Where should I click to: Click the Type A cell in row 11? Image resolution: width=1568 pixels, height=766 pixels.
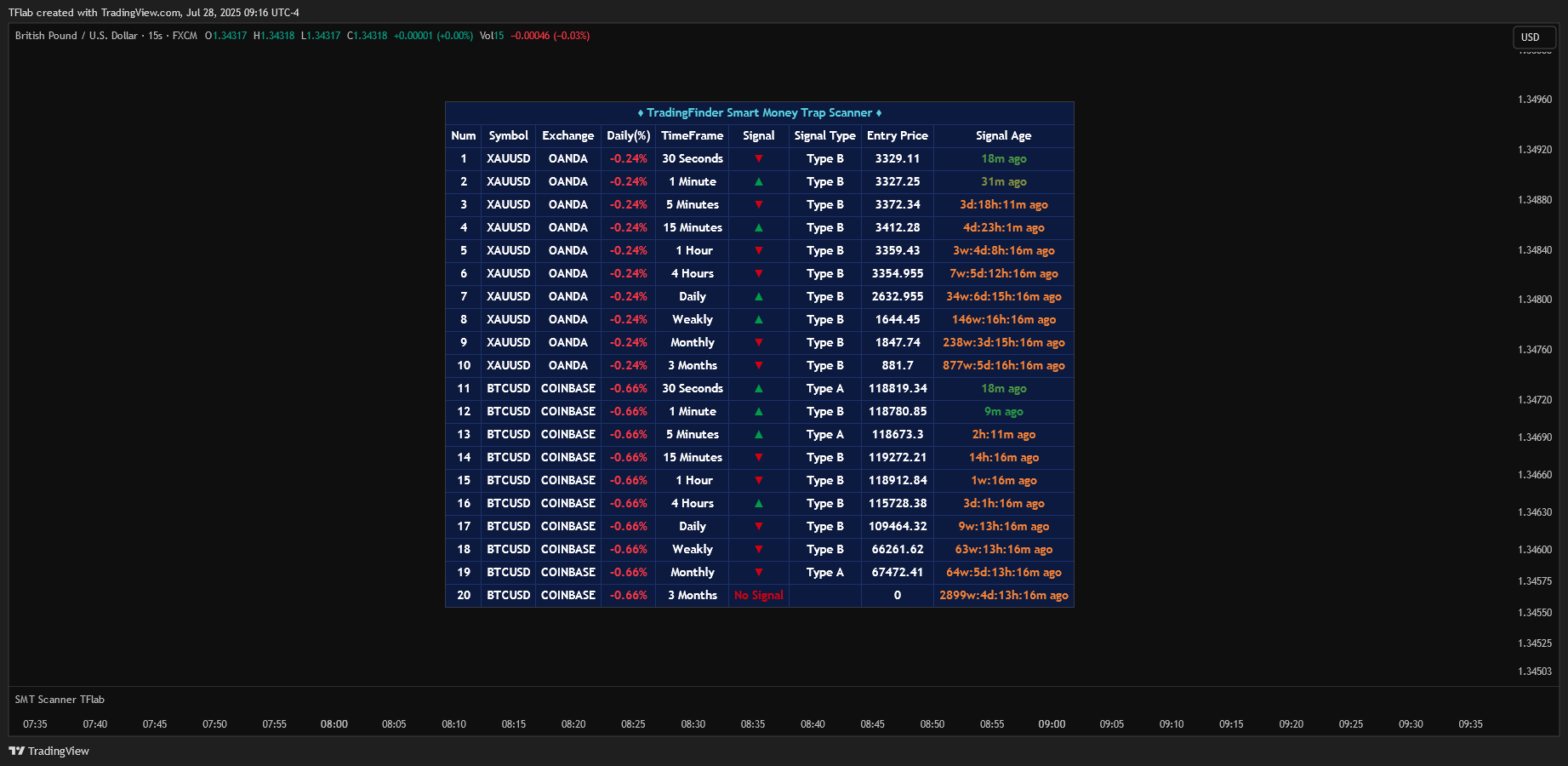tap(825, 388)
